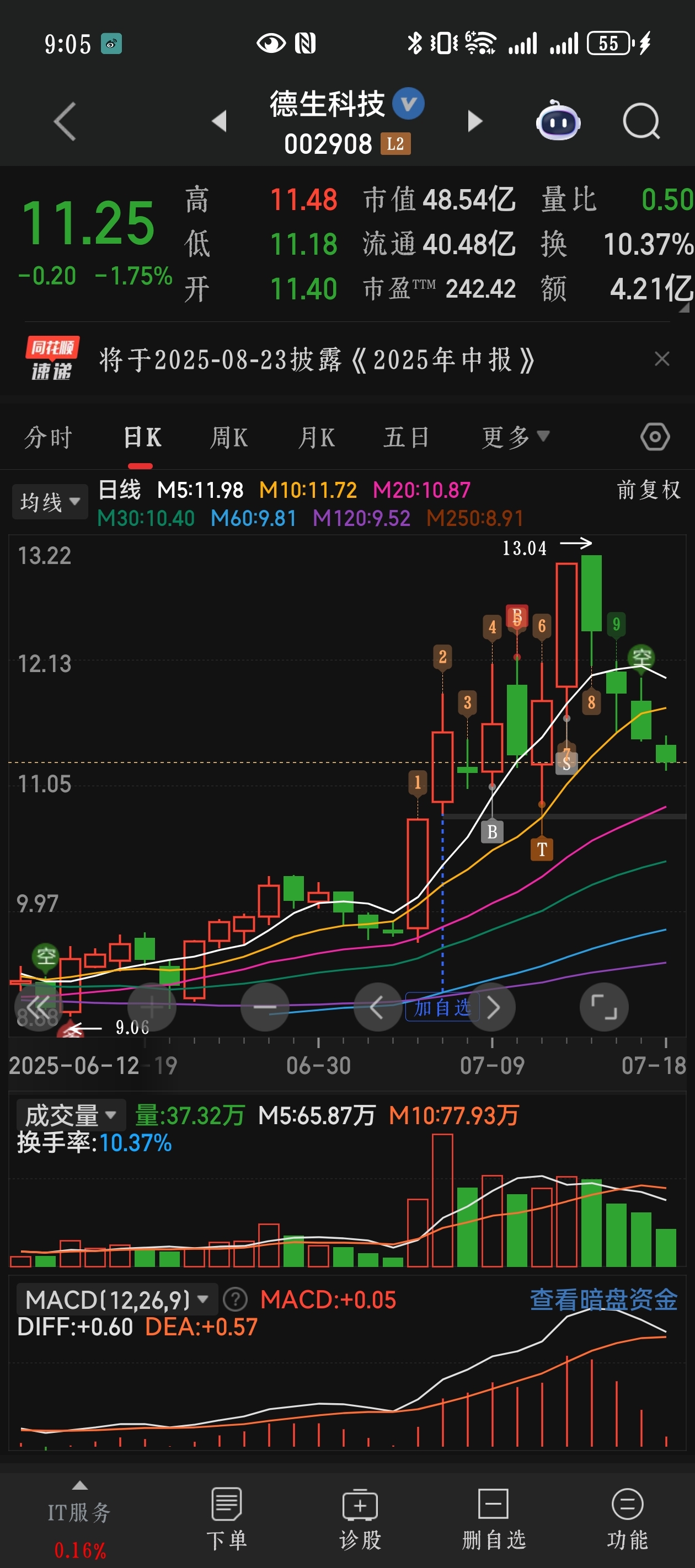Move the chart cursor left
This screenshot has width=695, height=1568.
tap(377, 1007)
